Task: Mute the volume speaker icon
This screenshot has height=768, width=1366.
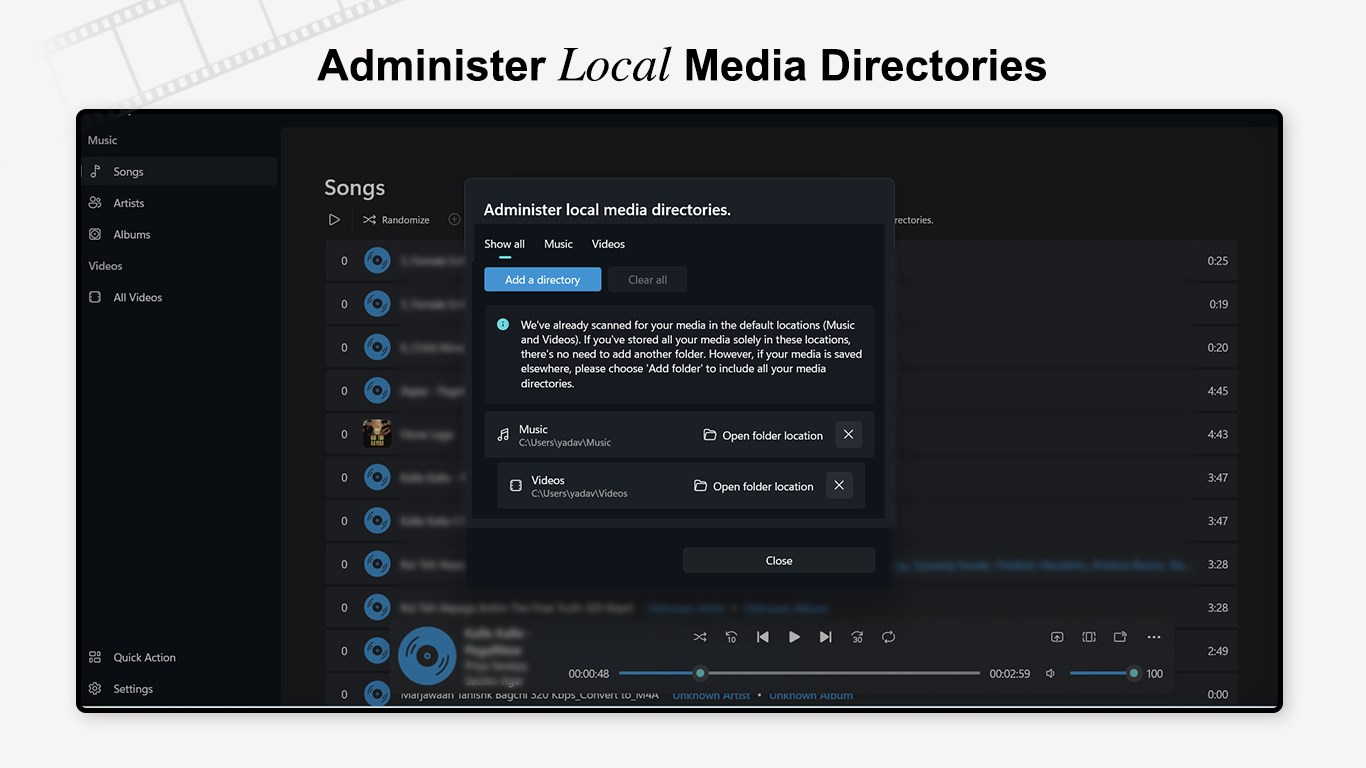Action: [1050, 674]
